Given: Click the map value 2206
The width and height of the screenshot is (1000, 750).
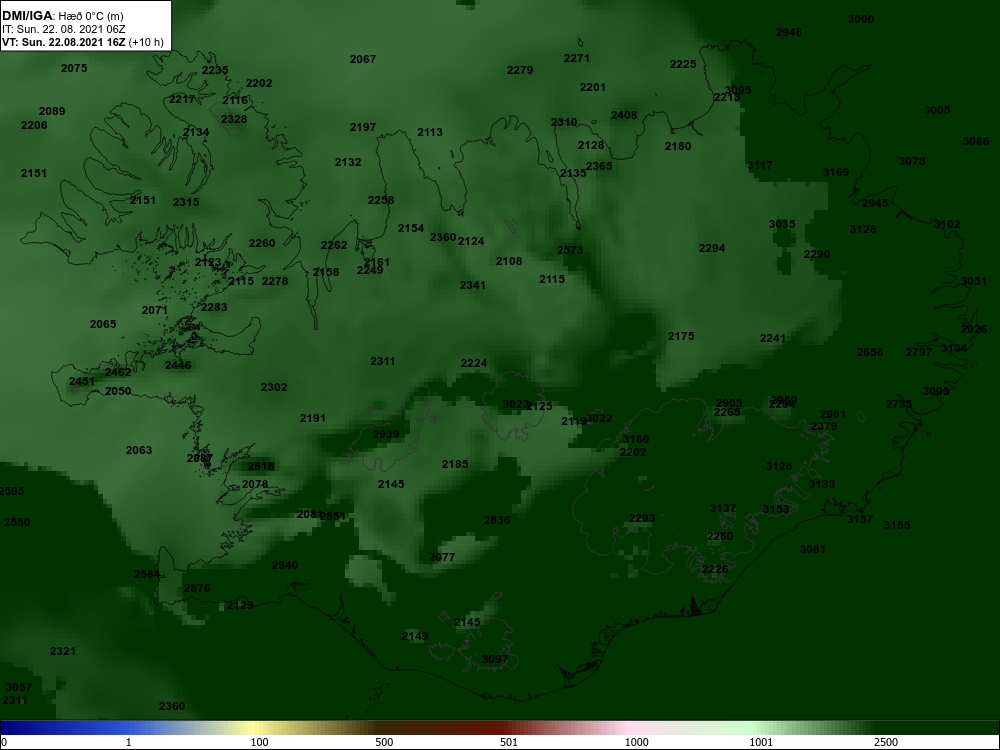Looking at the screenshot, I should pos(34,125).
